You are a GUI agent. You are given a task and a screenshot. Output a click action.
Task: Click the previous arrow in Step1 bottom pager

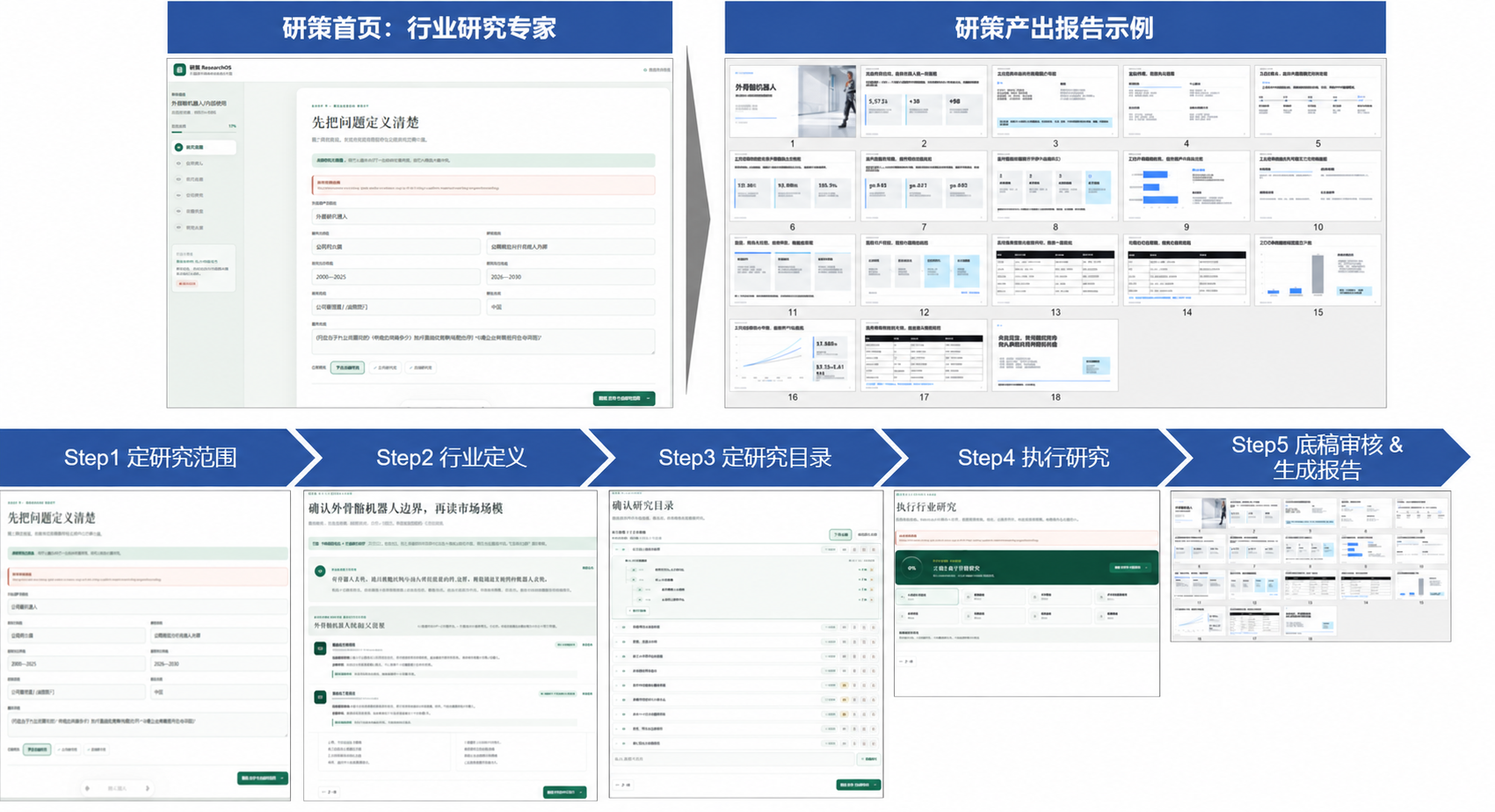click(x=87, y=788)
